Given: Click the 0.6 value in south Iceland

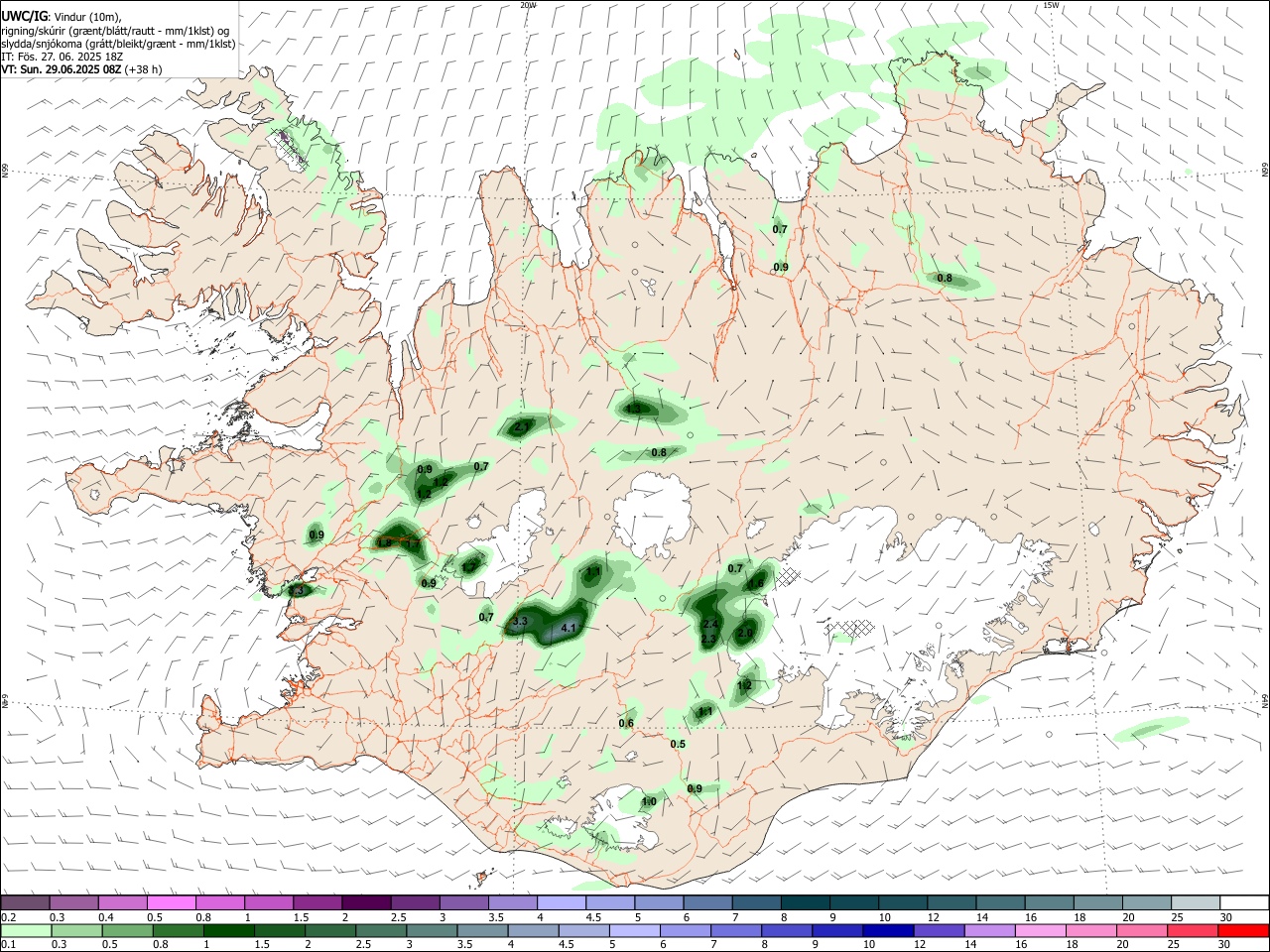Looking at the screenshot, I should [x=626, y=723].
